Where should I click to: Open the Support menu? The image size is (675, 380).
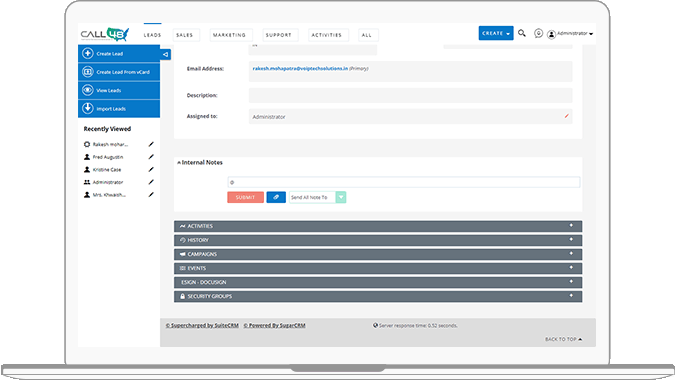279,35
